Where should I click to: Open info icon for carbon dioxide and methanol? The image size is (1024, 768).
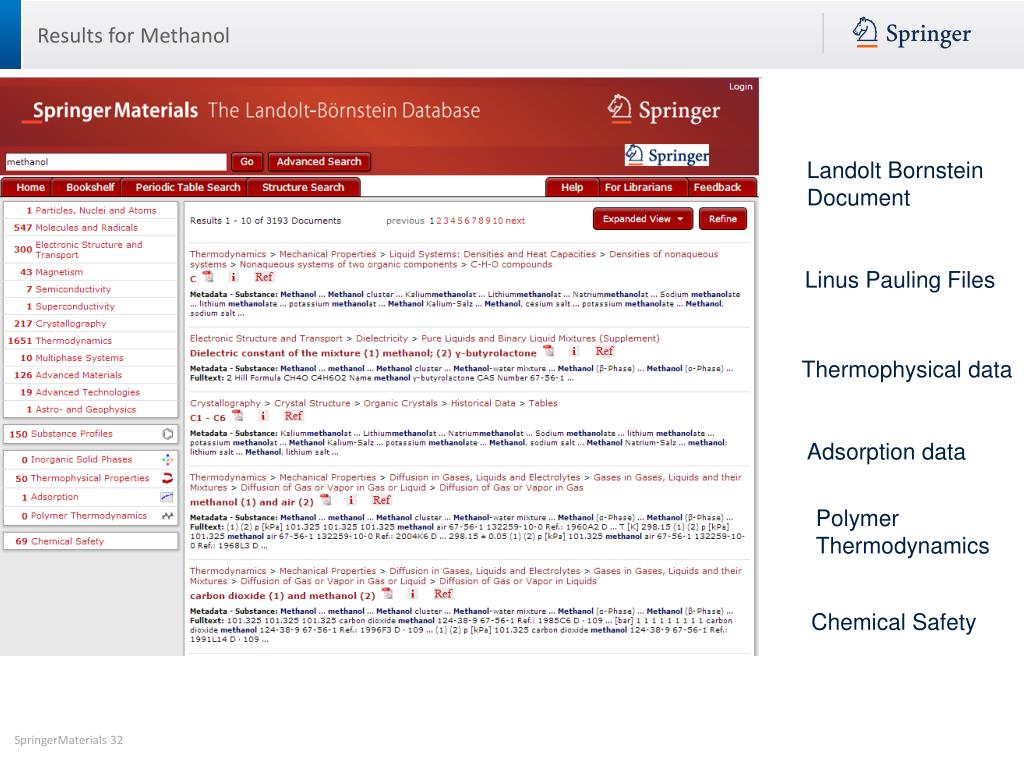click(413, 594)
